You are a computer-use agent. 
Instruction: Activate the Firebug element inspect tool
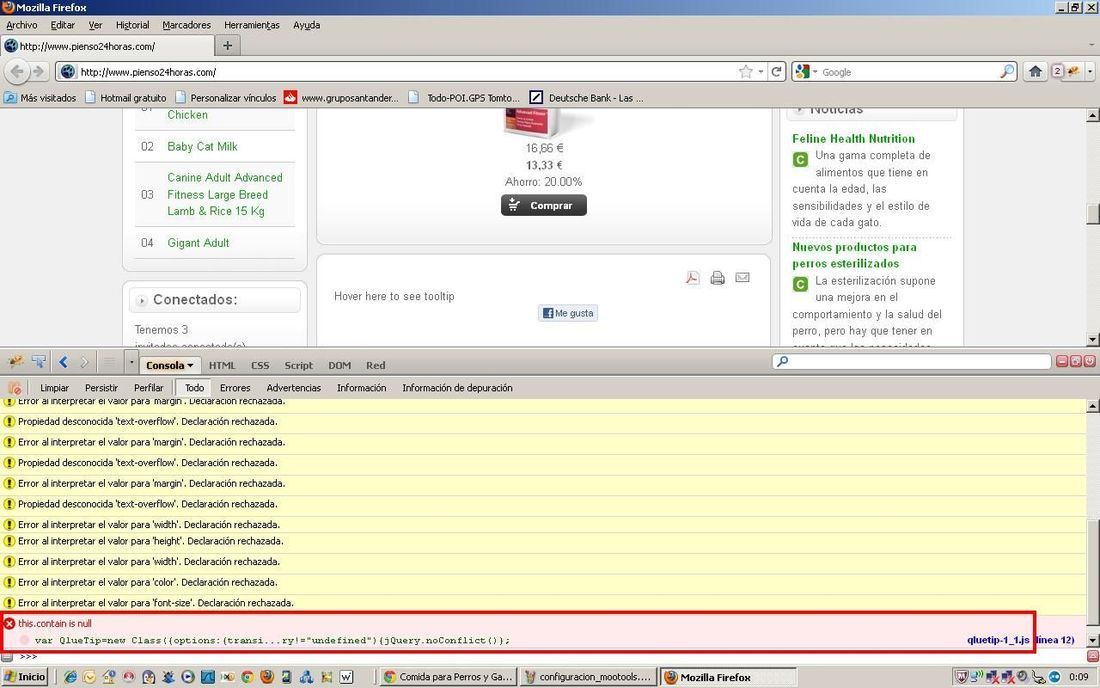pos(39,362)
